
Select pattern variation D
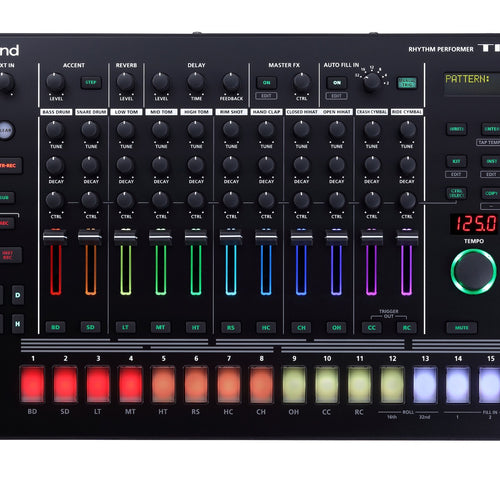click(x=18, y=295)
